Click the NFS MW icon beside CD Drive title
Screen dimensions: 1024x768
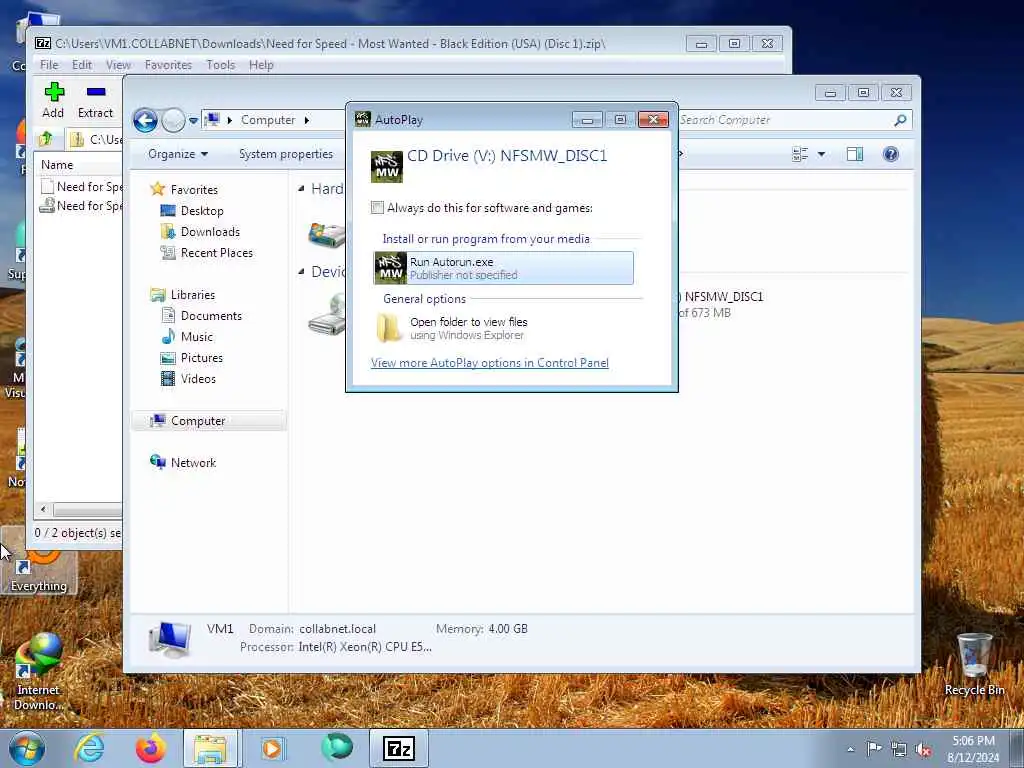(x=387, y=167)
